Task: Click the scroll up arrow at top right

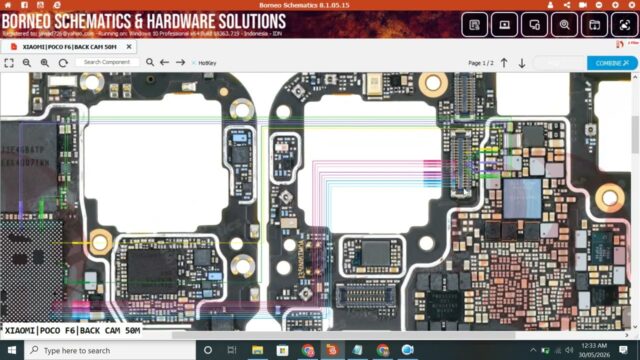Action: pos(635,76)
